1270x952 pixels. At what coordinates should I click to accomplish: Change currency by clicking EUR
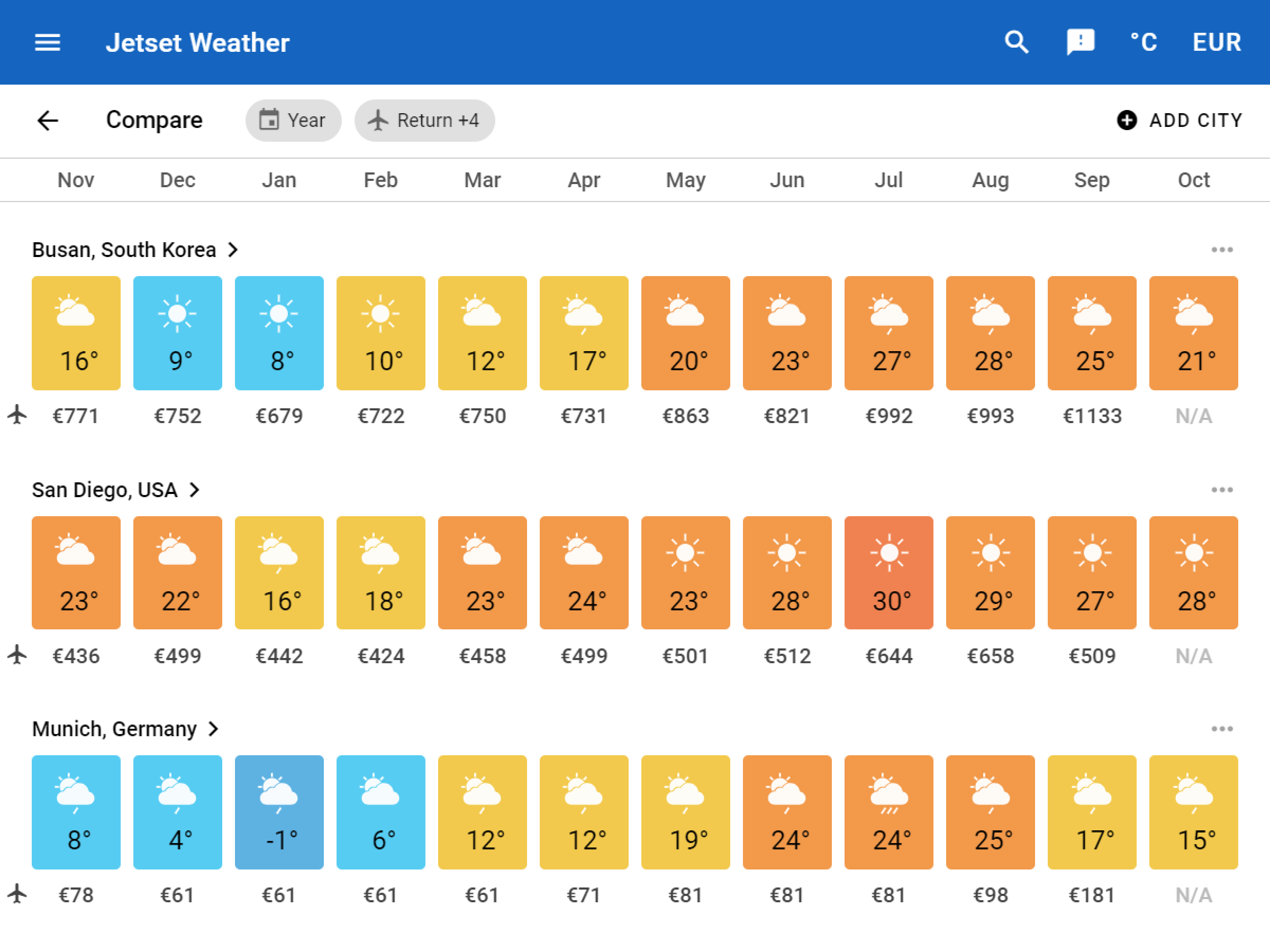coord(1215,42)
